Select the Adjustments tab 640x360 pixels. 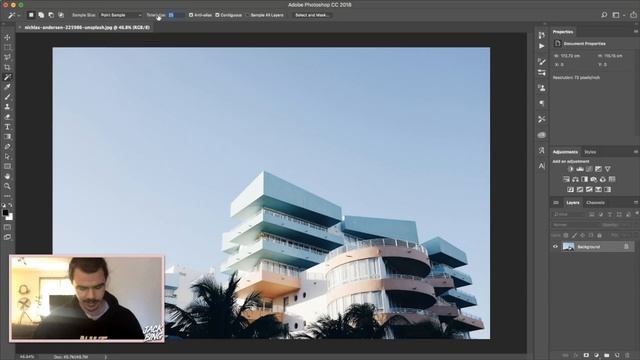click(x=565, y=152)
